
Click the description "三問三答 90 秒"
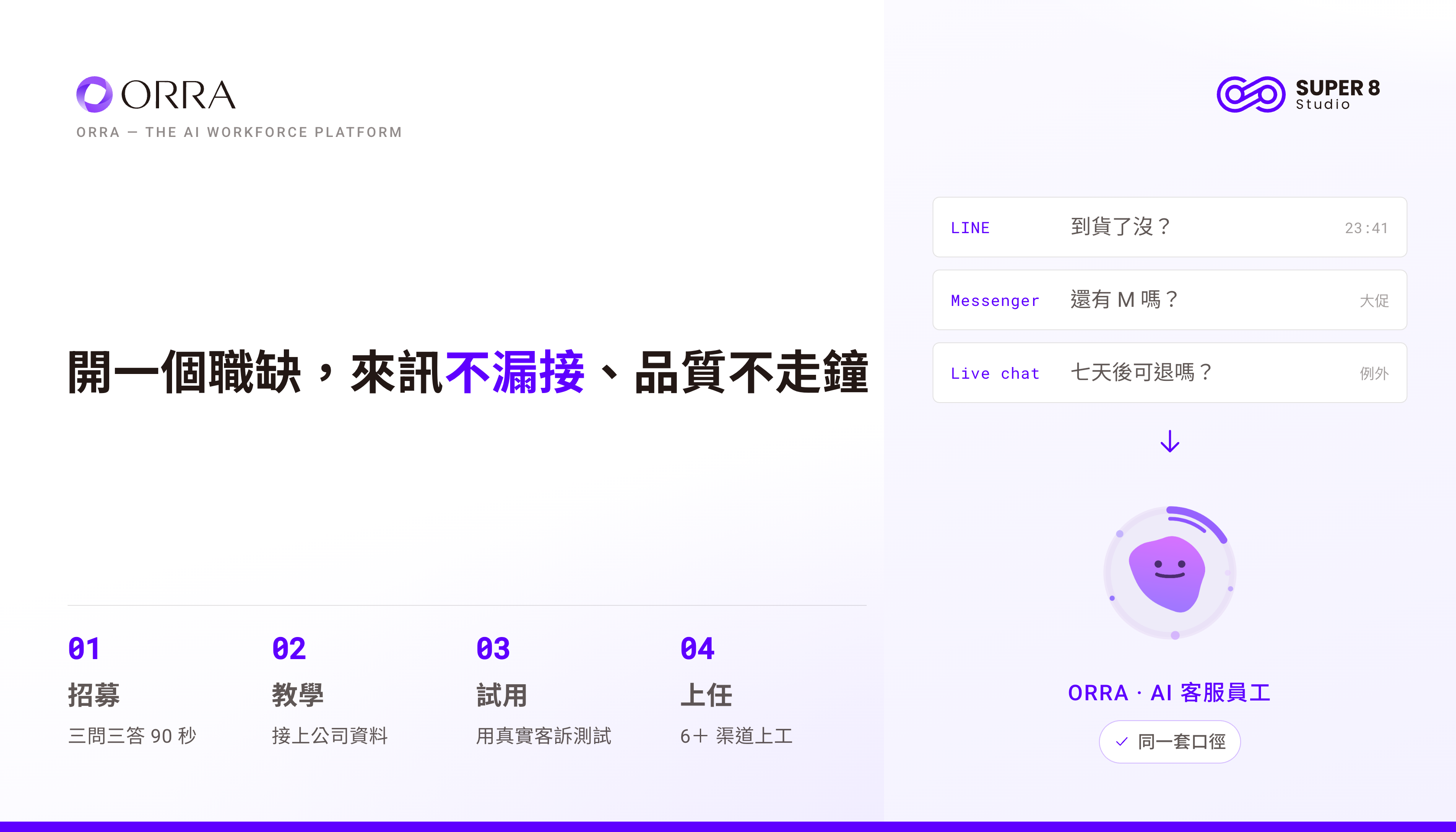[x=132, y=735]
